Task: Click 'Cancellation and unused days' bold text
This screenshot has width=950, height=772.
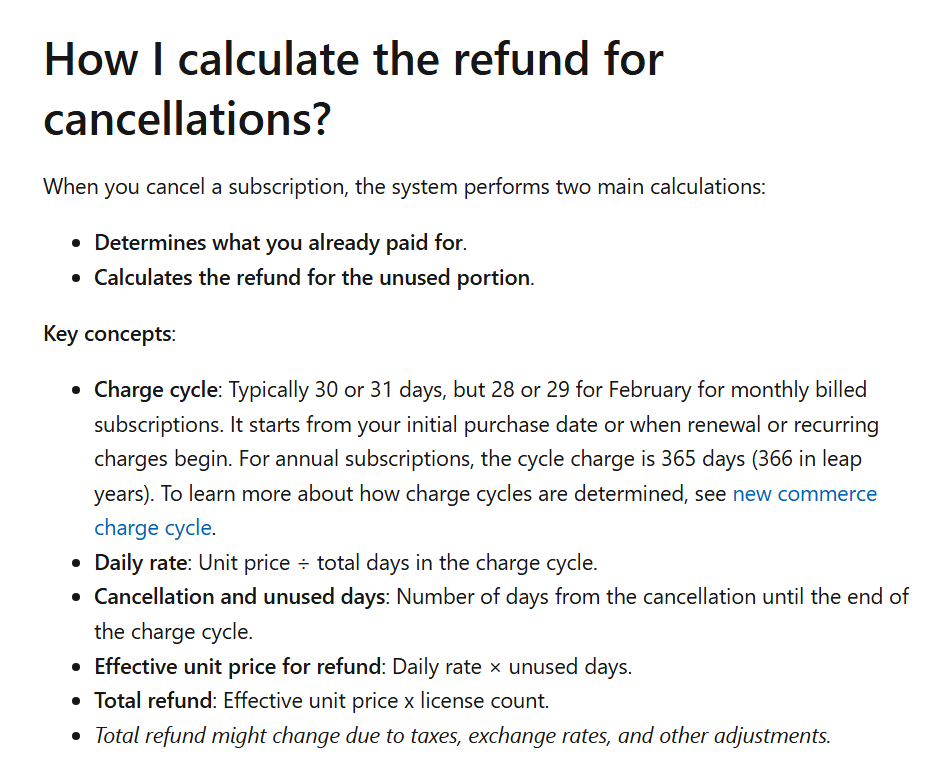Action: click(240, 597)
